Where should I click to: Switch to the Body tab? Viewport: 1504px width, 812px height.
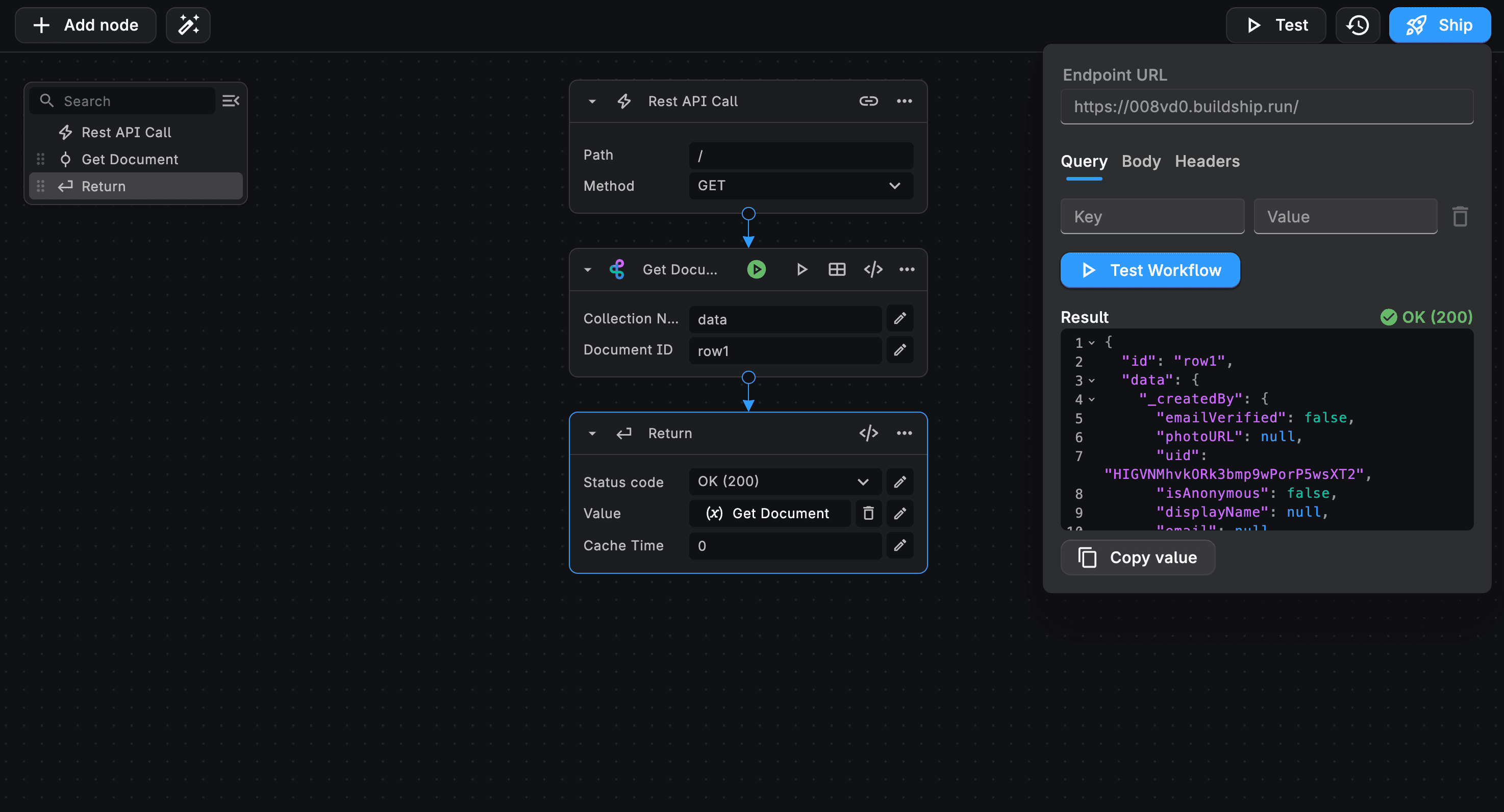click(1141, 161)
